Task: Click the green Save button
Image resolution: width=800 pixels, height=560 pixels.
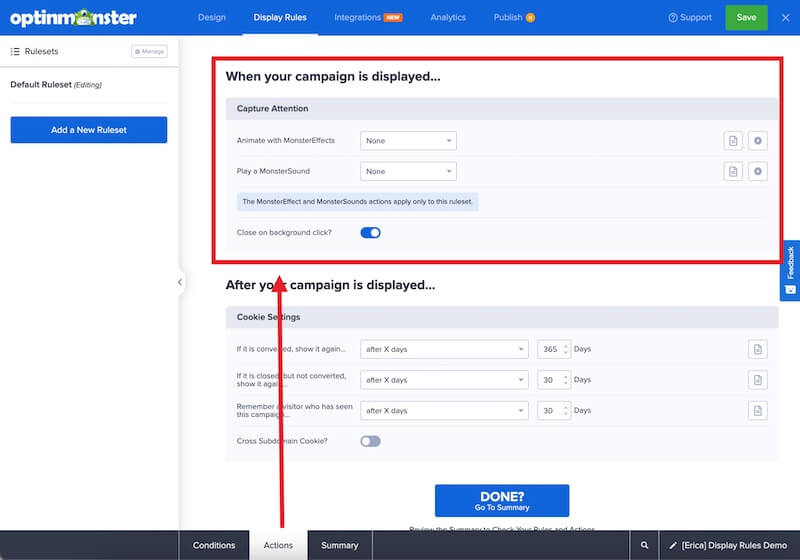Action: (746, 17)
